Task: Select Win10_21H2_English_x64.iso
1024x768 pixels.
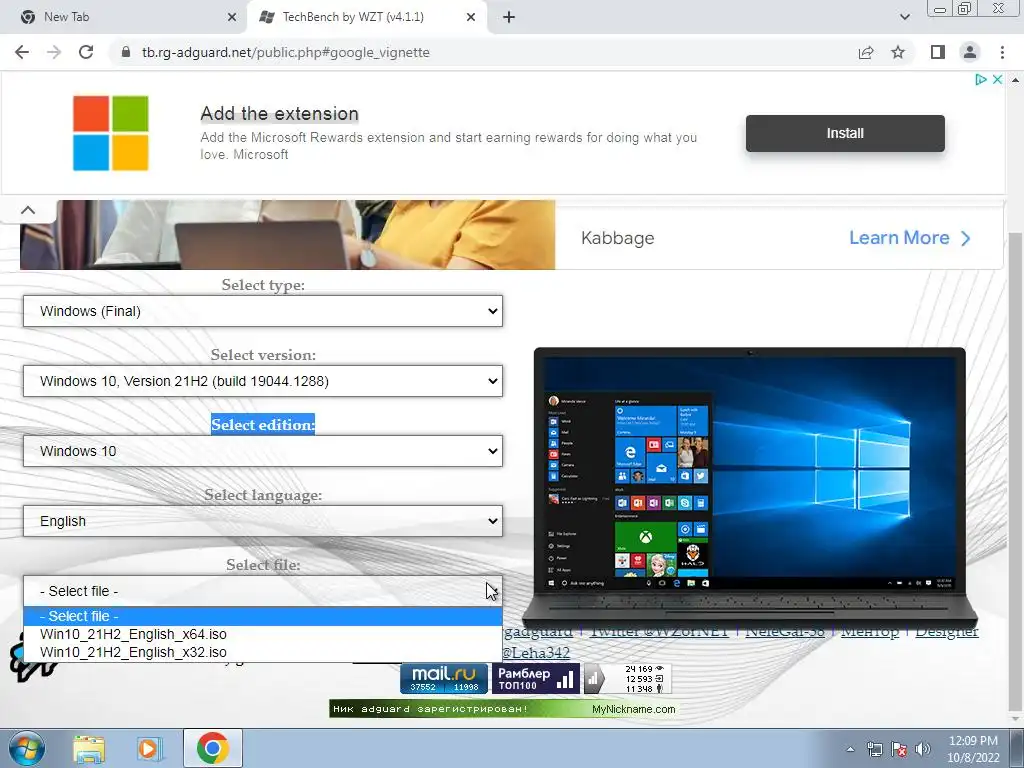Action: pos(263,634)
